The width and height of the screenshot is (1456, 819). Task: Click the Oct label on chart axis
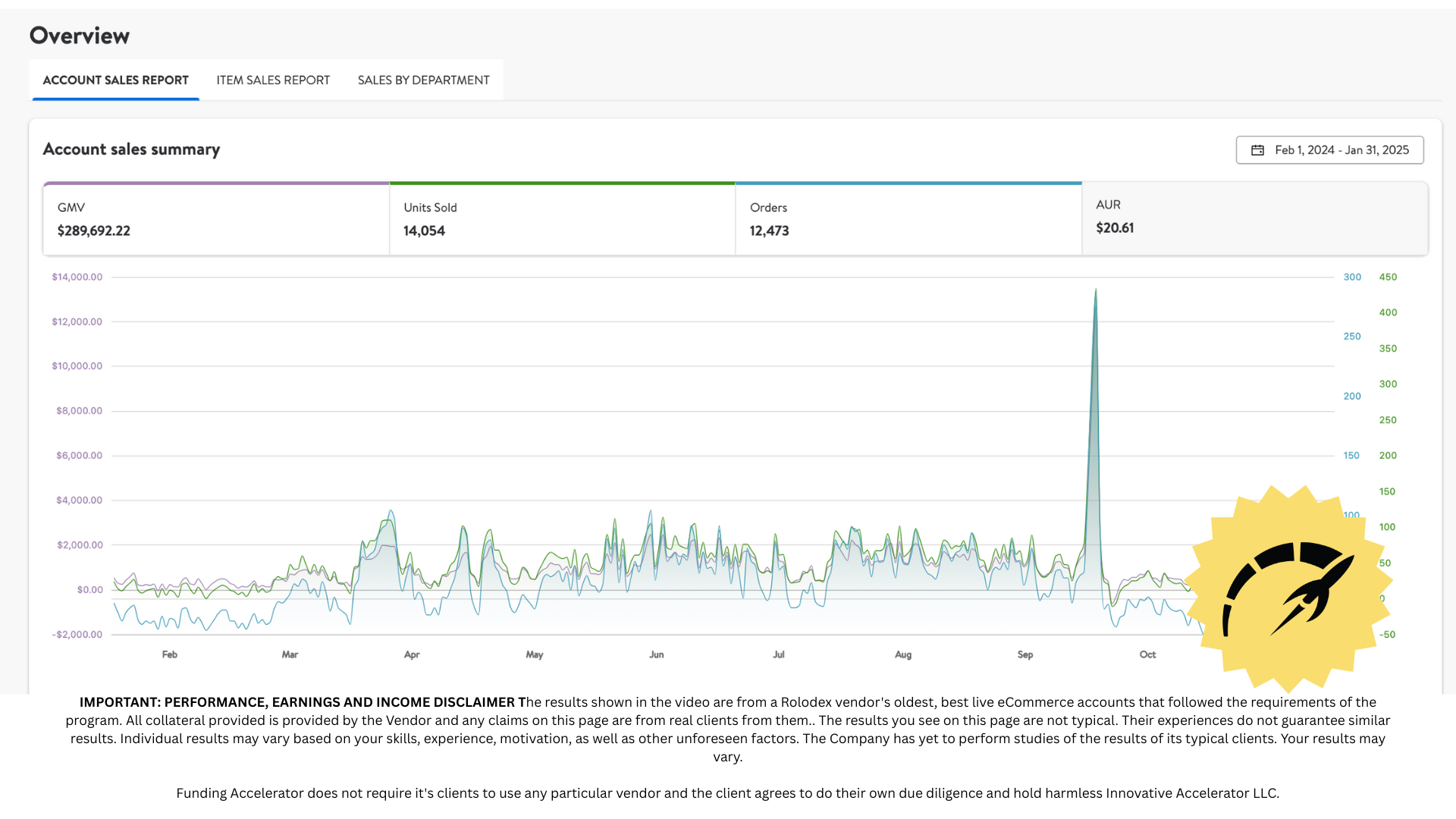coord(1147,654)
